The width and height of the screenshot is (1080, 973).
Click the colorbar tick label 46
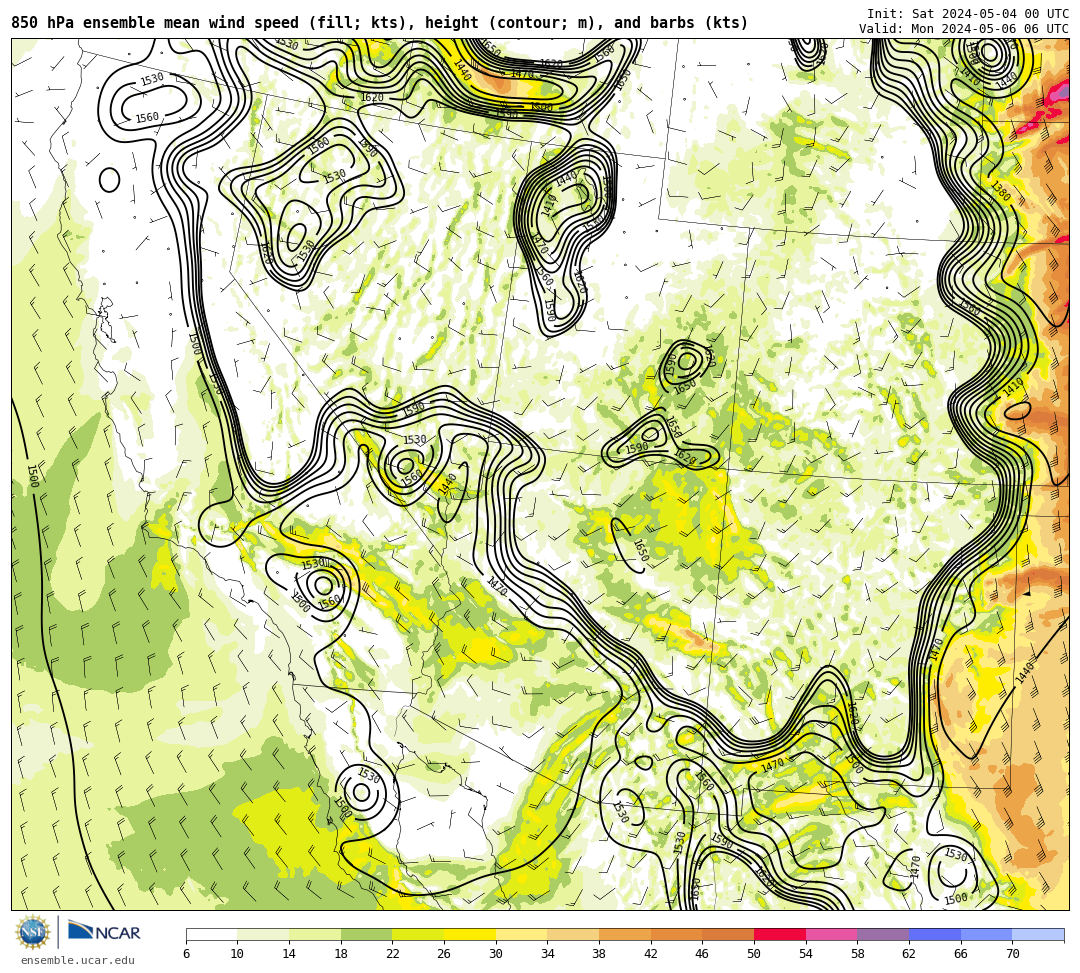pyautogui.click(x=703, y=954)
